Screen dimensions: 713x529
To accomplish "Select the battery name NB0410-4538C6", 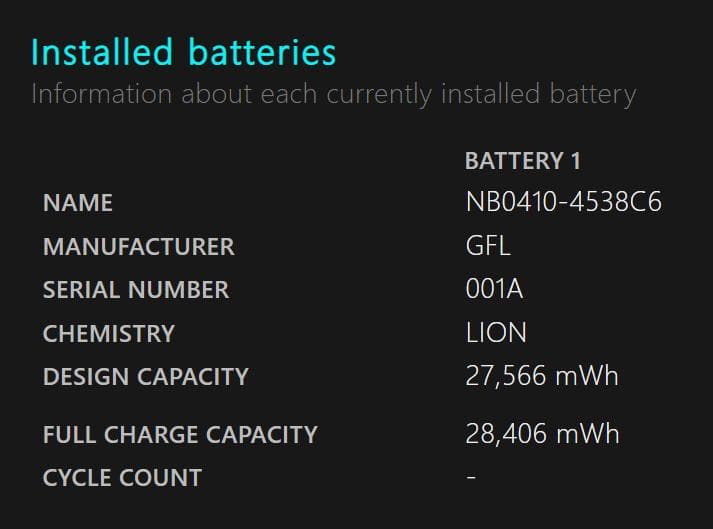I will coord(563,203).
